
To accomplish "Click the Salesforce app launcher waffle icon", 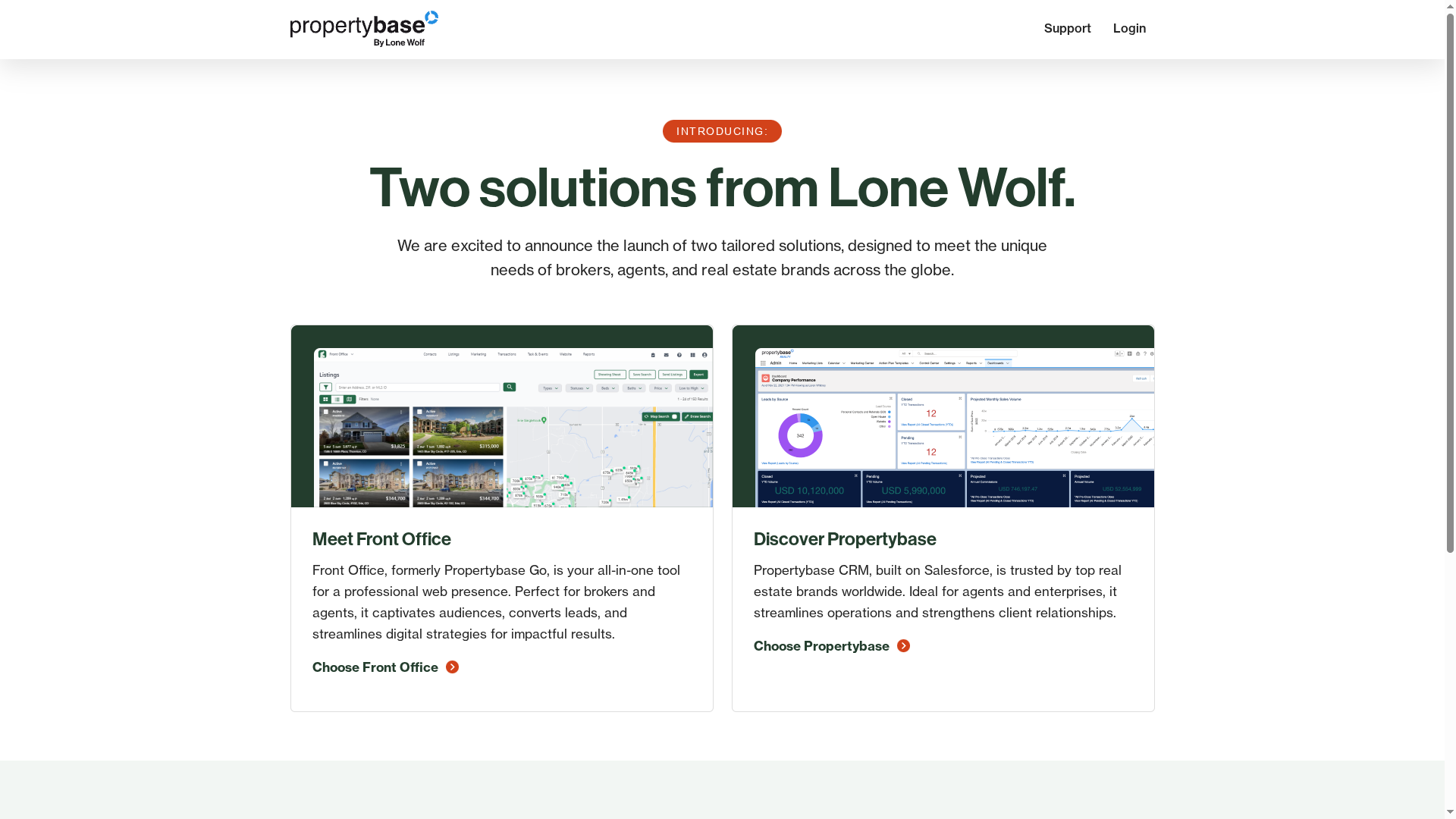I will (x=763, y=363).
